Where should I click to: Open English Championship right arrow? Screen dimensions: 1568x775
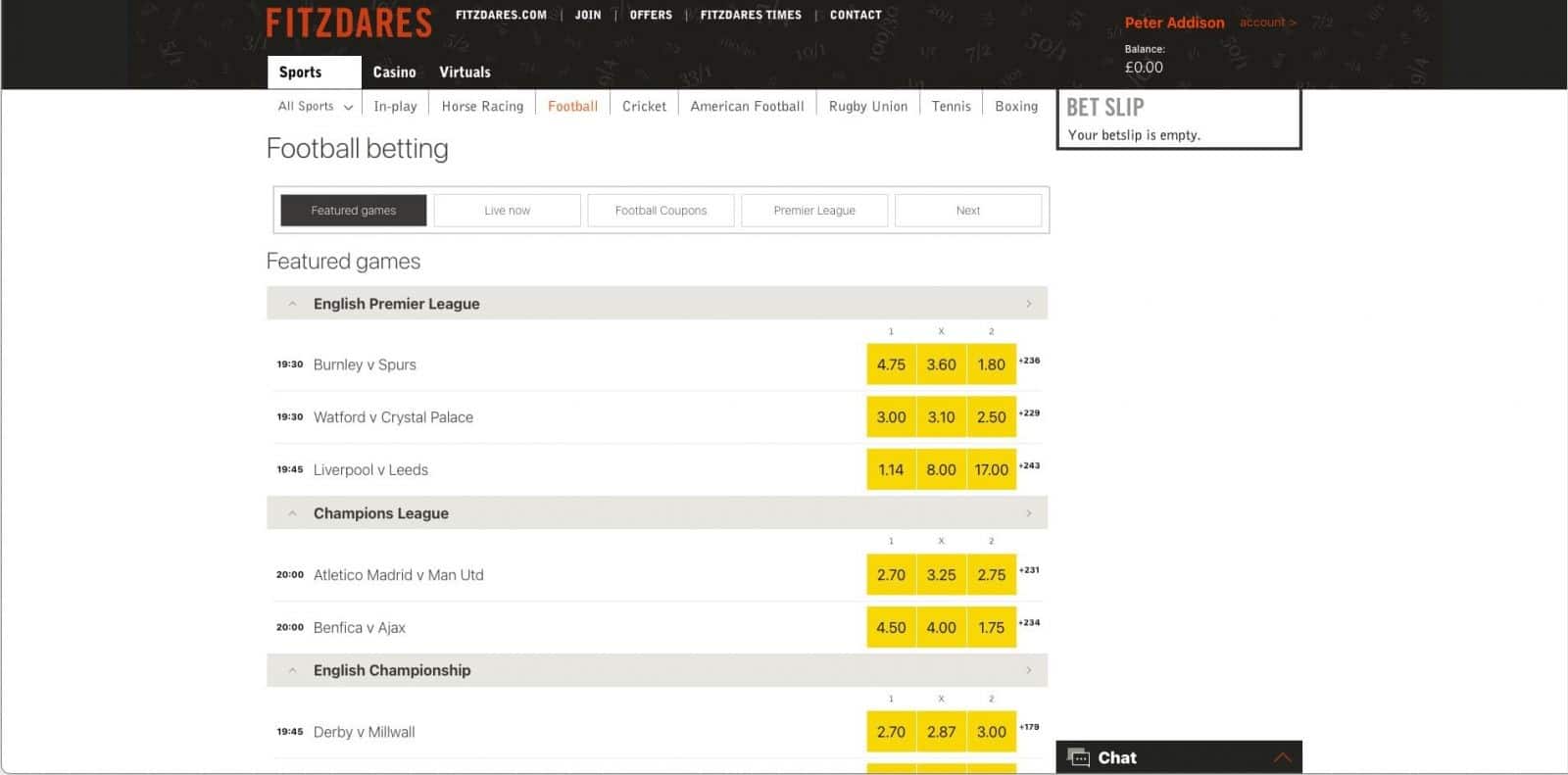(1028, 670)
